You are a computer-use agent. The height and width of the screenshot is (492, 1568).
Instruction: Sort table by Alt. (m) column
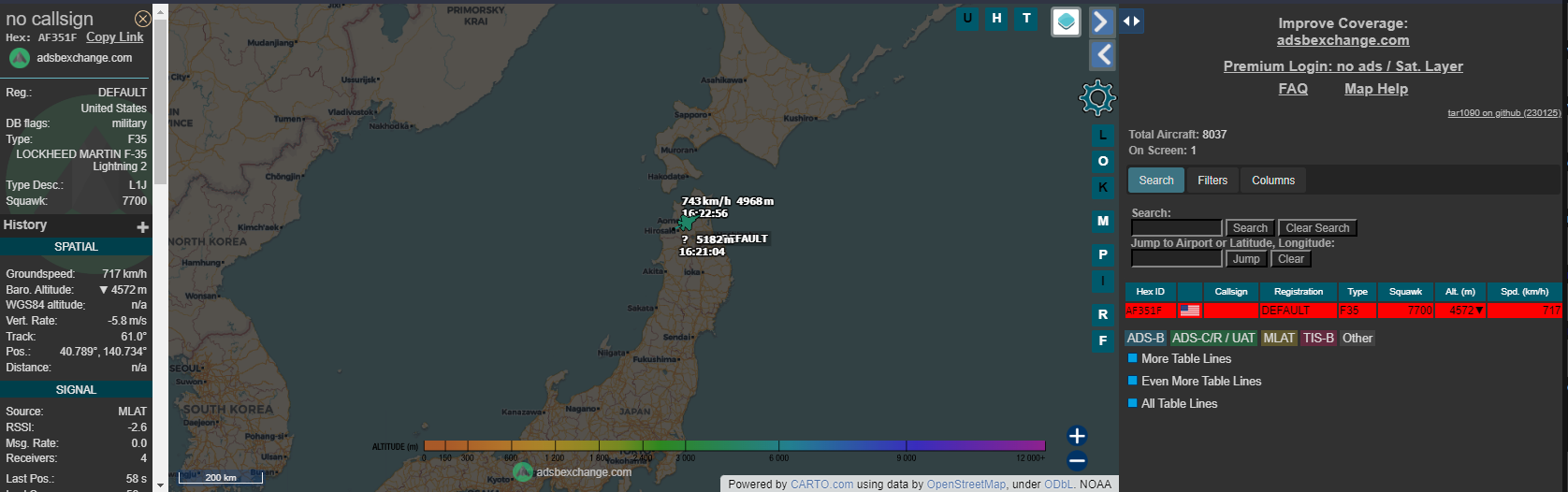click(1460, 292)
